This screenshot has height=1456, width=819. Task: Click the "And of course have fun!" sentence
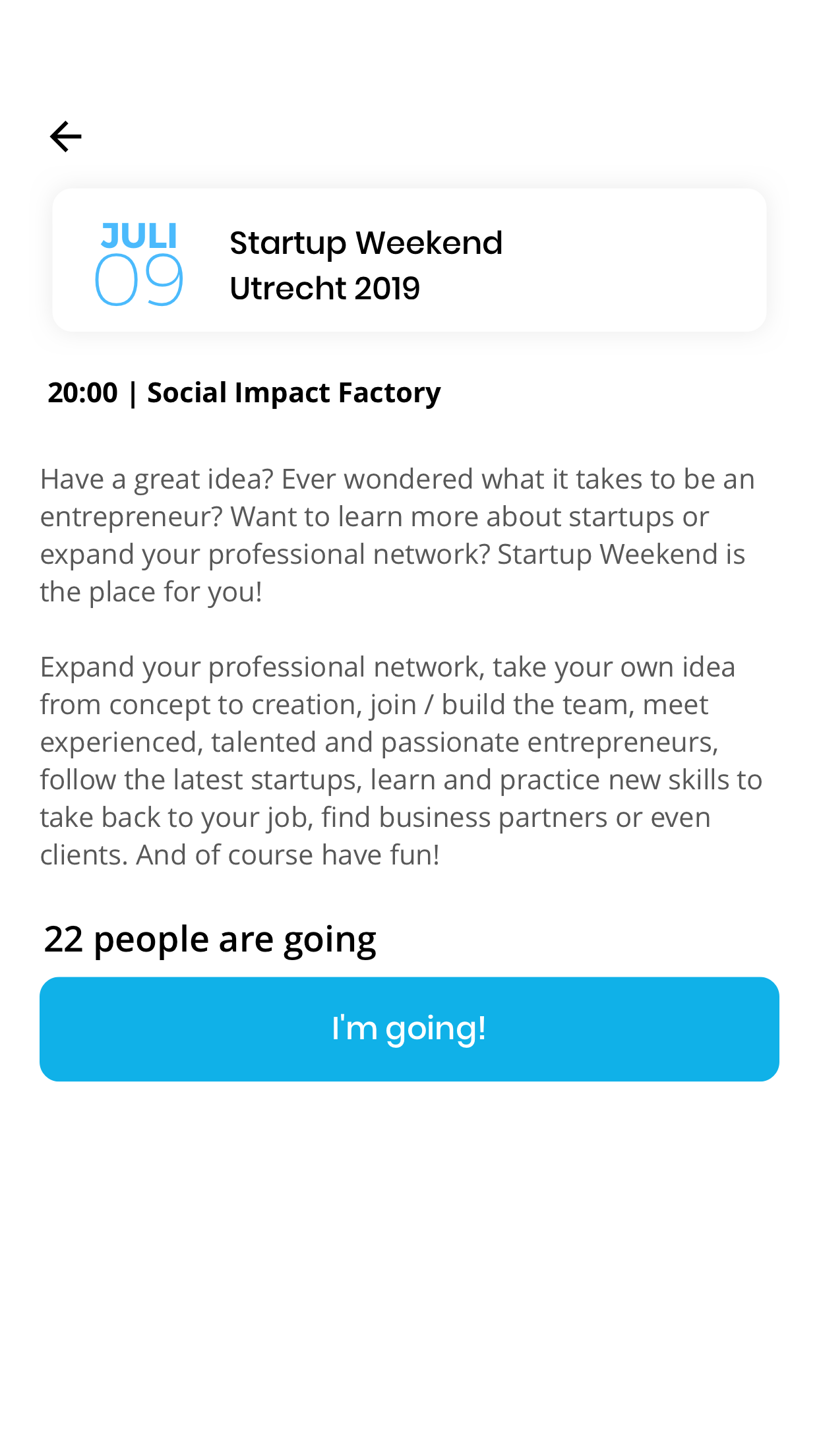(288, 855)
